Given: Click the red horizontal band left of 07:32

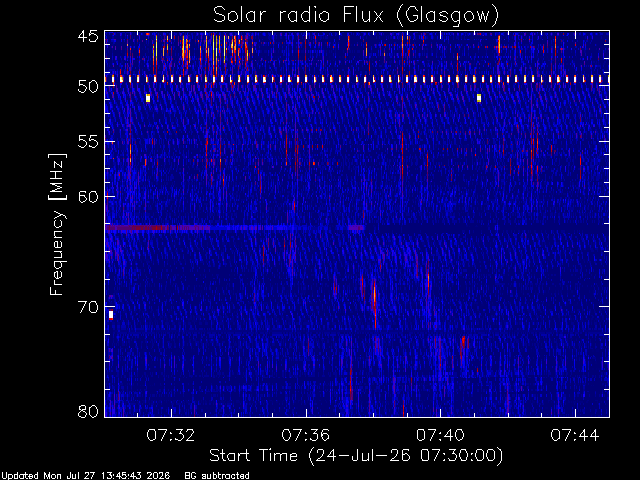Looking at the screenshot, I should click(x=136, y=227).
